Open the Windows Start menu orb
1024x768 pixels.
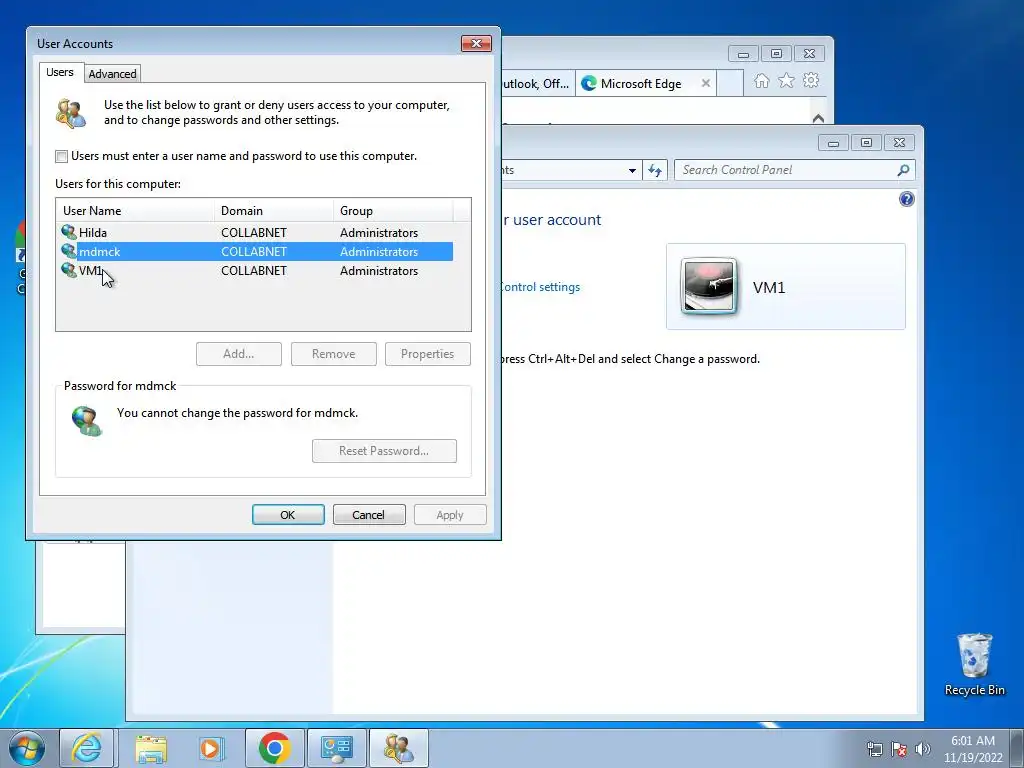[27, 748]
